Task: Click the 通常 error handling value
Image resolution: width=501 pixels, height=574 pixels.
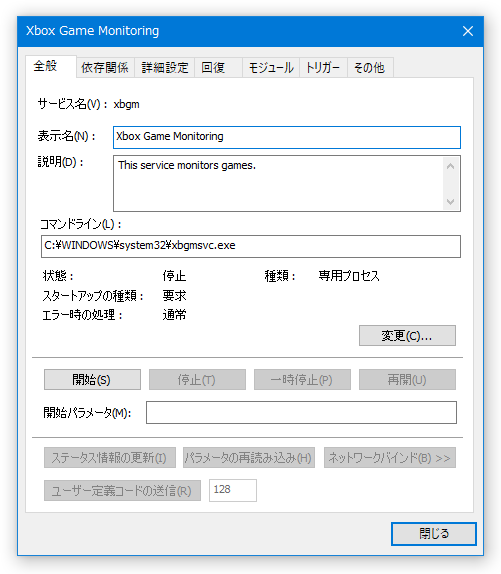Action: (174, 315)
